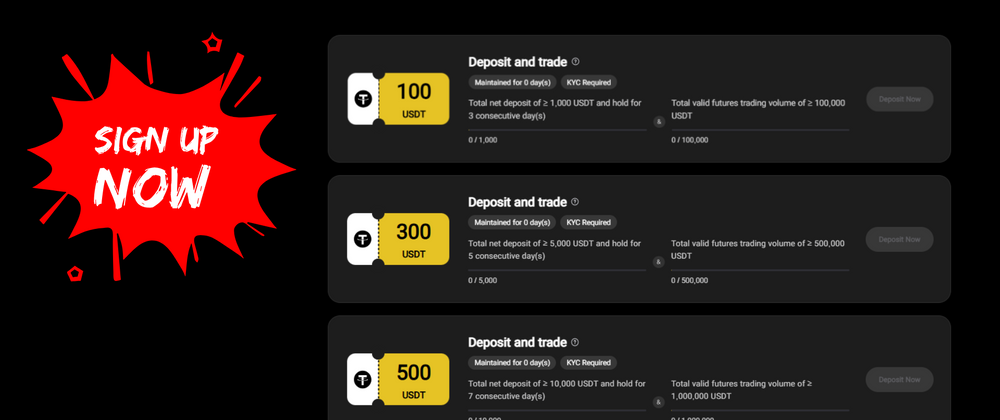This screenshot has height=420, width=1000.
Task: Click the help icon on 300 USDT card title
Action: (x=575, y=202)
